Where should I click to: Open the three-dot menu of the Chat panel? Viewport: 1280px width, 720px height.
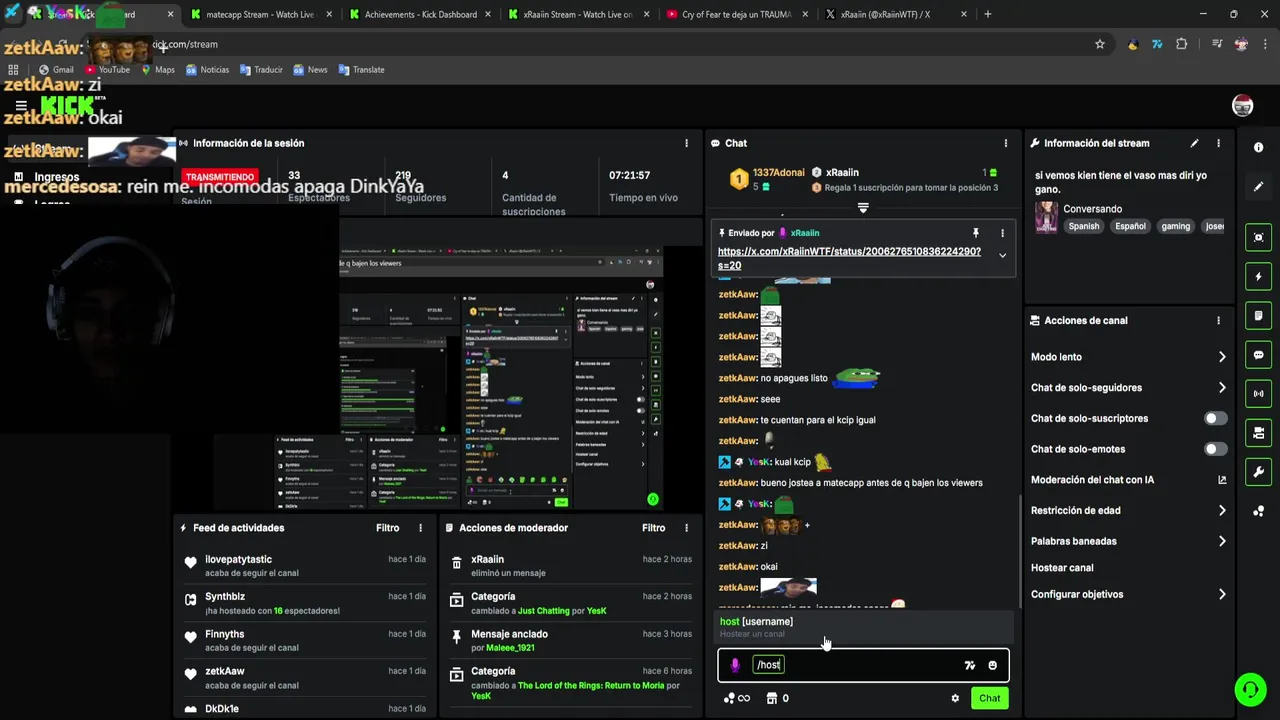click(x=1006, y=143)
